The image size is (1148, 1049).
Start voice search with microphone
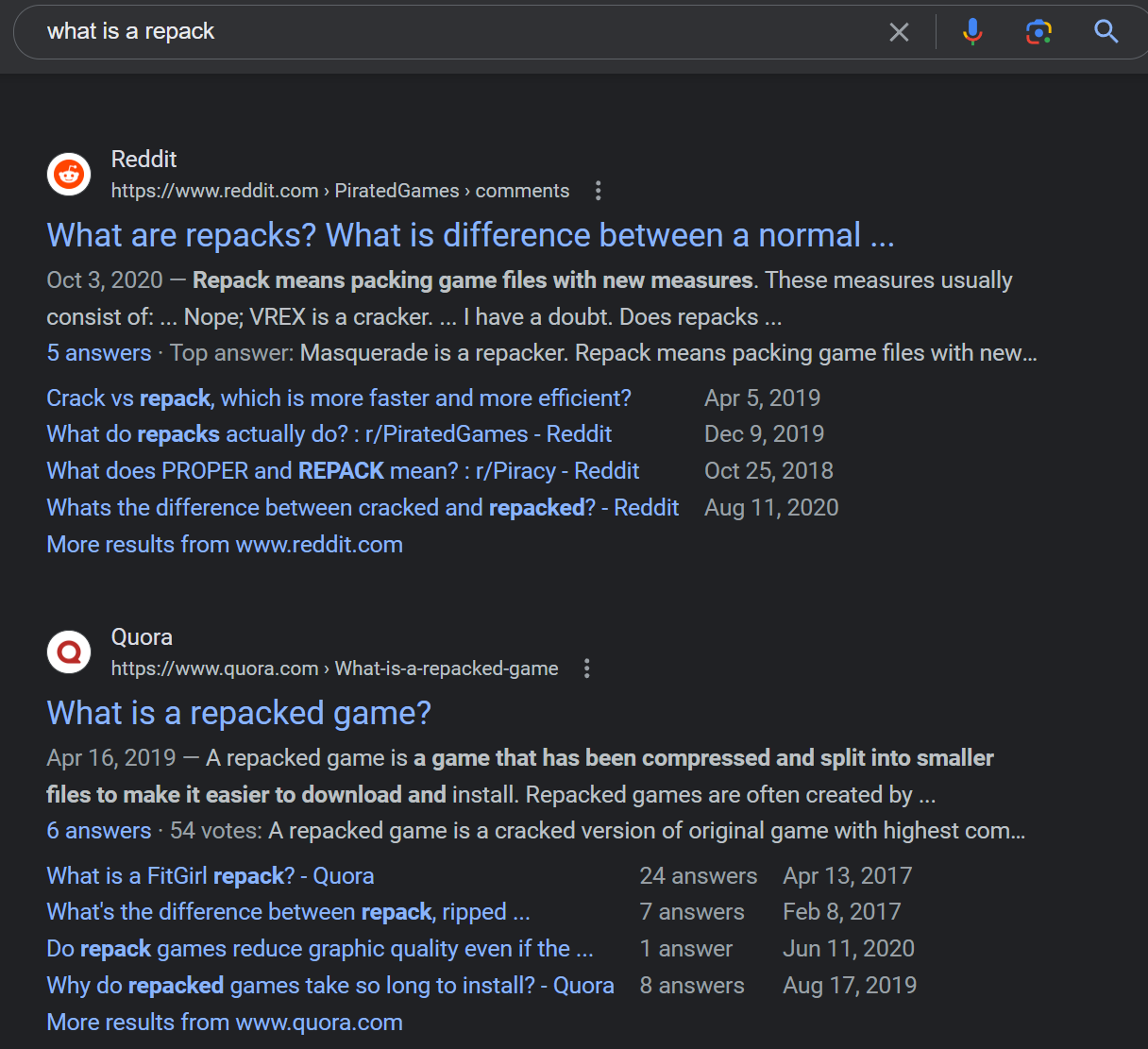[971, 32]
